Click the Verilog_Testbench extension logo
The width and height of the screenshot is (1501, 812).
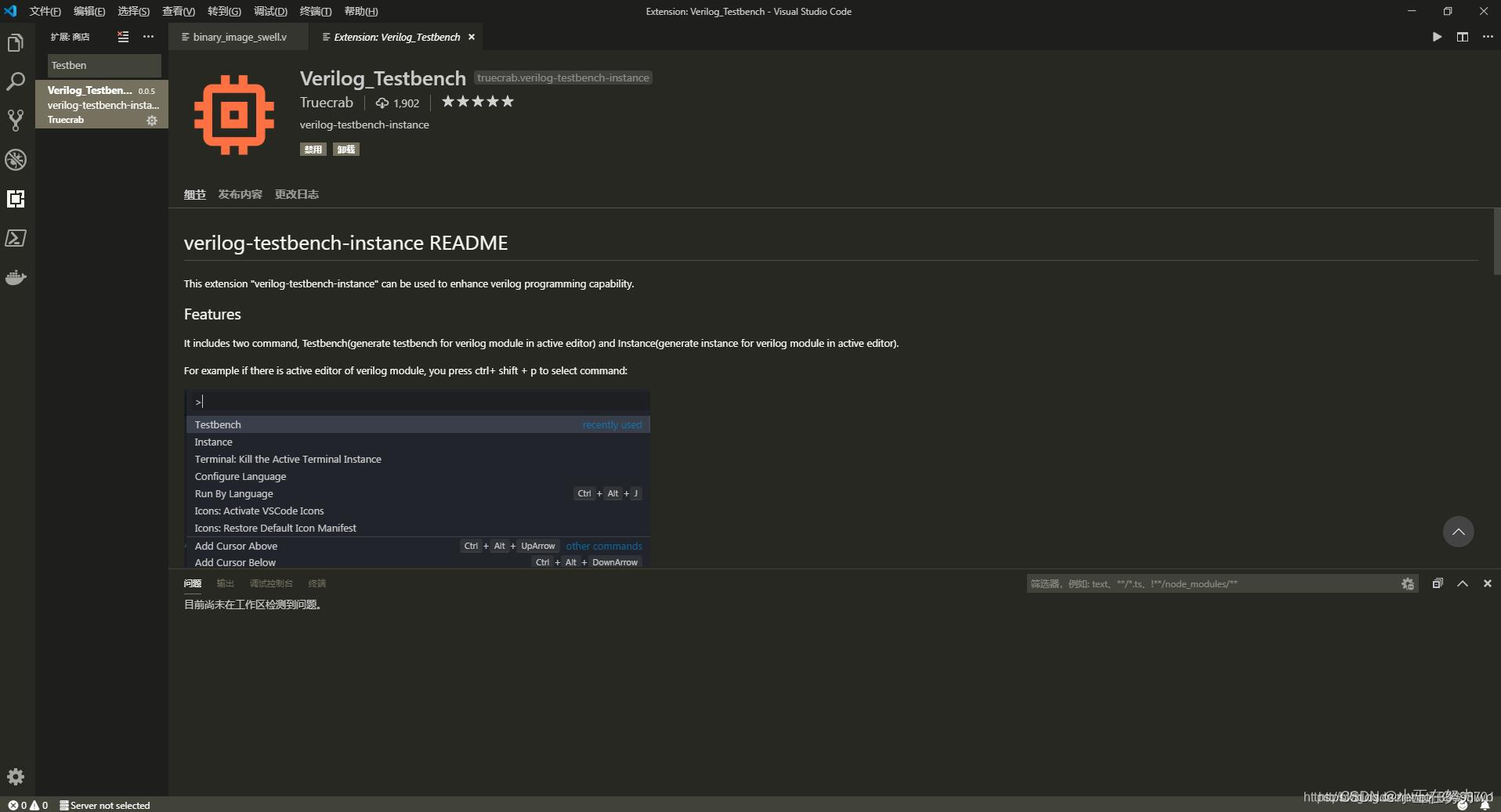tap(234, 115)
